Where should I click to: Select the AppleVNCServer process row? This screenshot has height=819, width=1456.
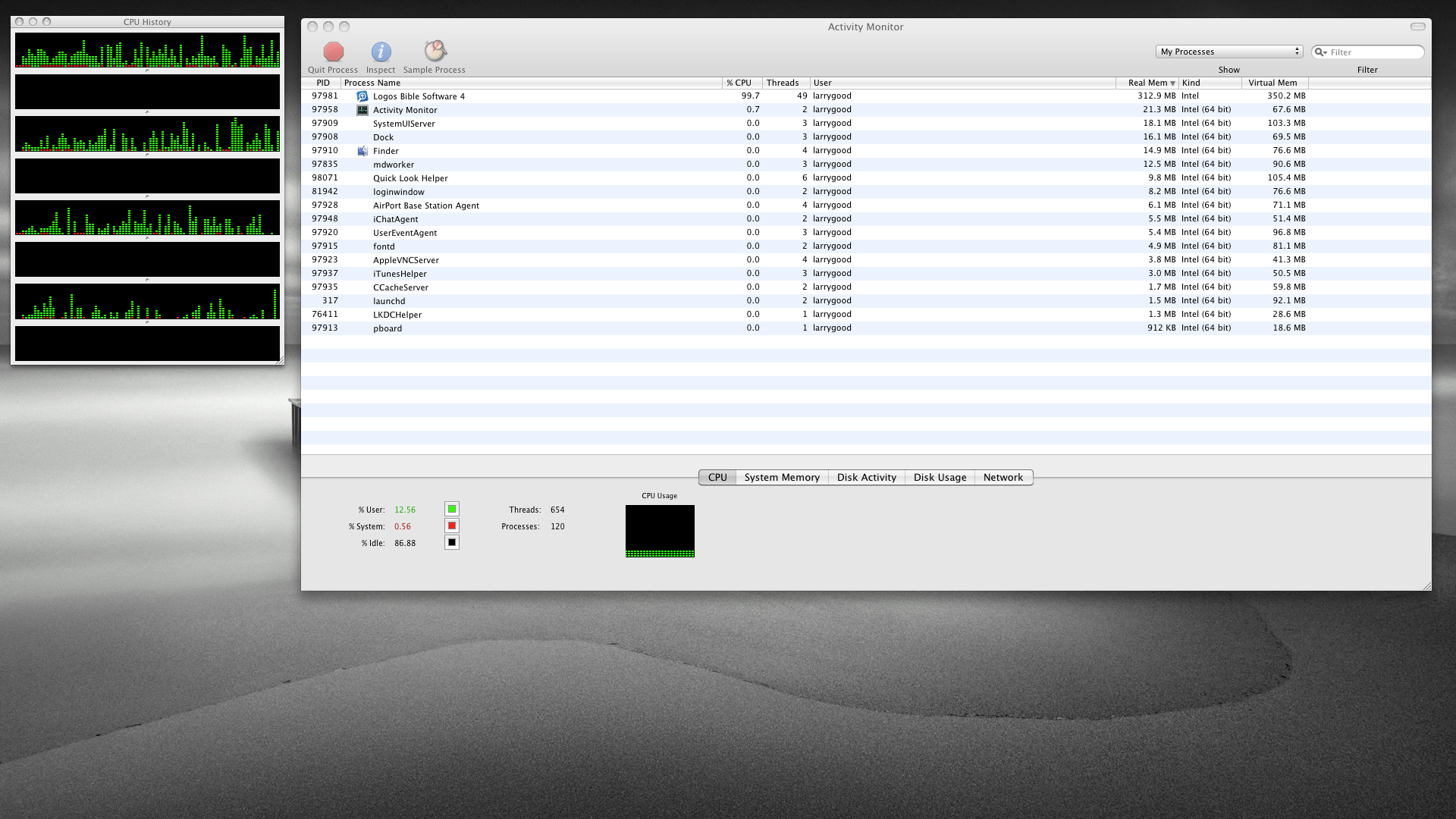click(x=866, y=260)
